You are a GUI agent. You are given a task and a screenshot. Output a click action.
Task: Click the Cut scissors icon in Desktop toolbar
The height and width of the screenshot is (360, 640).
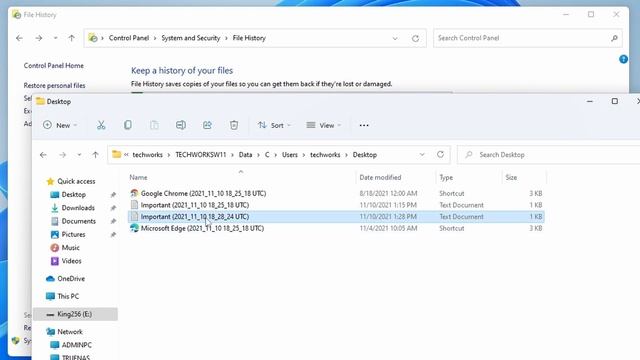(x=101, y=125)
